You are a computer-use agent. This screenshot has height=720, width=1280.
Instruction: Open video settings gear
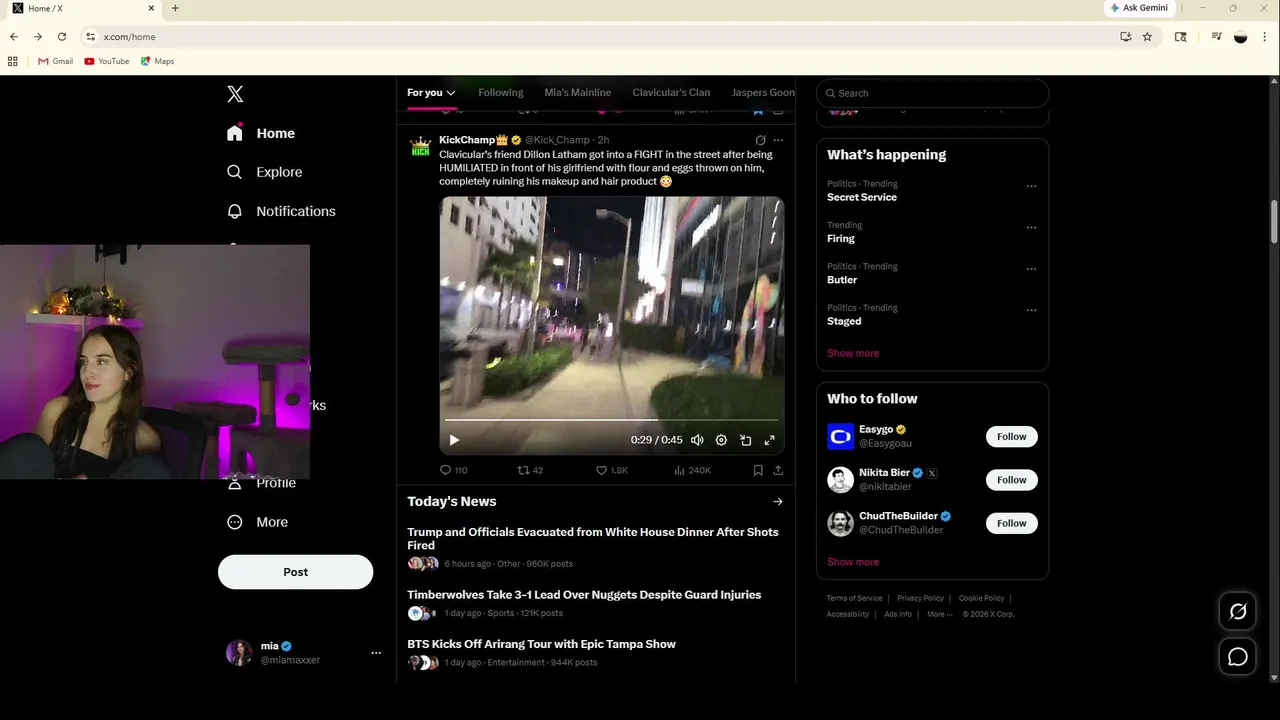pos(721,440)
